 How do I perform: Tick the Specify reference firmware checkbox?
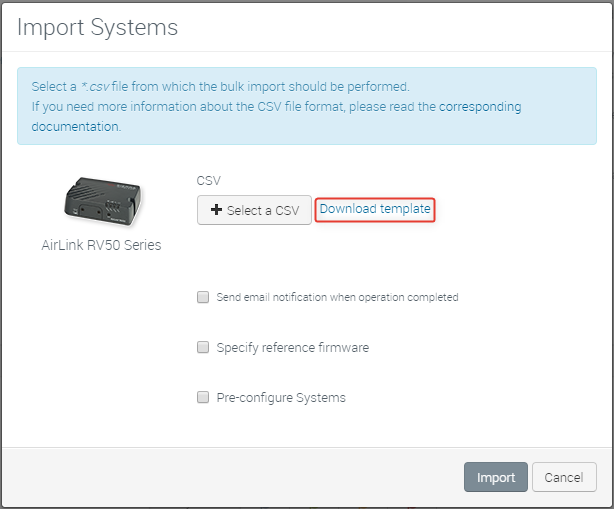click(203, 348)
